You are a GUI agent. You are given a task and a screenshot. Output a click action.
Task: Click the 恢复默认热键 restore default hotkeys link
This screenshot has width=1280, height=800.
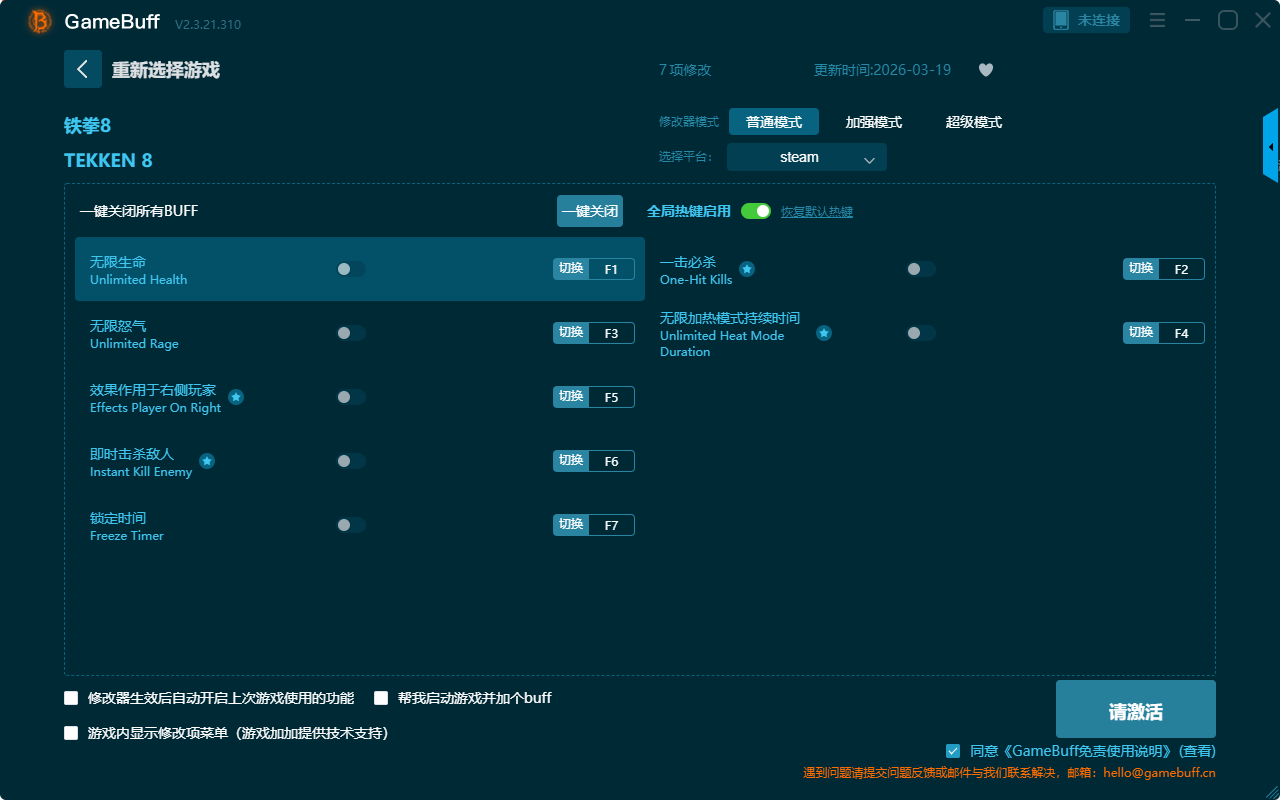(816, 212)
